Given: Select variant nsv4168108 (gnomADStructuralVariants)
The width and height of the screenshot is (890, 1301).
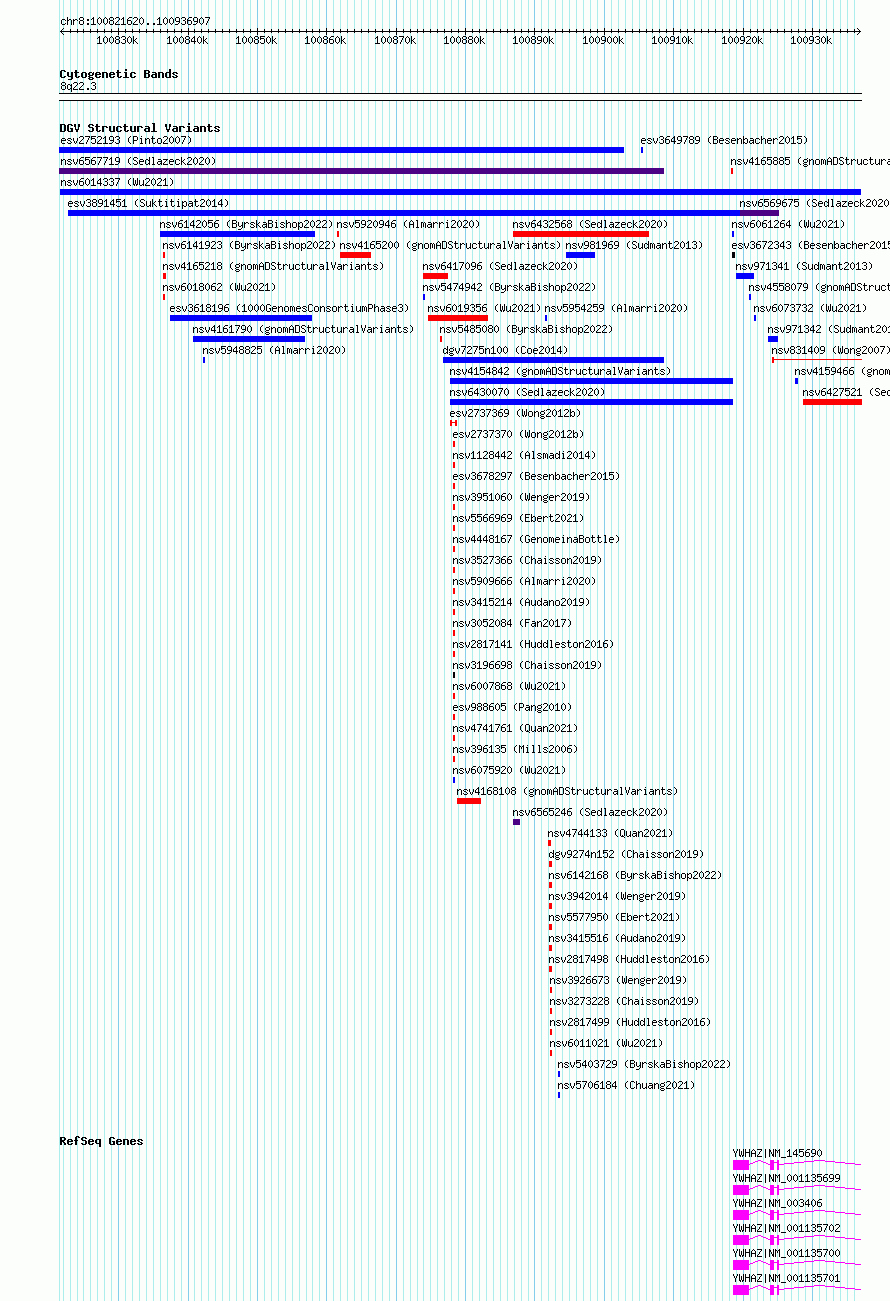Looking at the screenshot, I should point(568,791).
